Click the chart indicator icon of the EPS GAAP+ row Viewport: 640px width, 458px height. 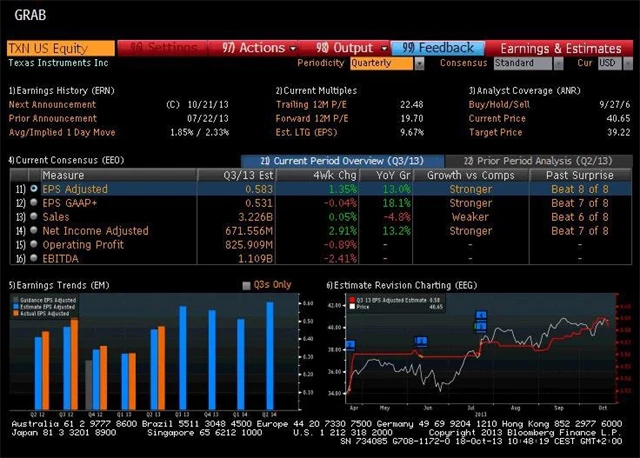35,203
